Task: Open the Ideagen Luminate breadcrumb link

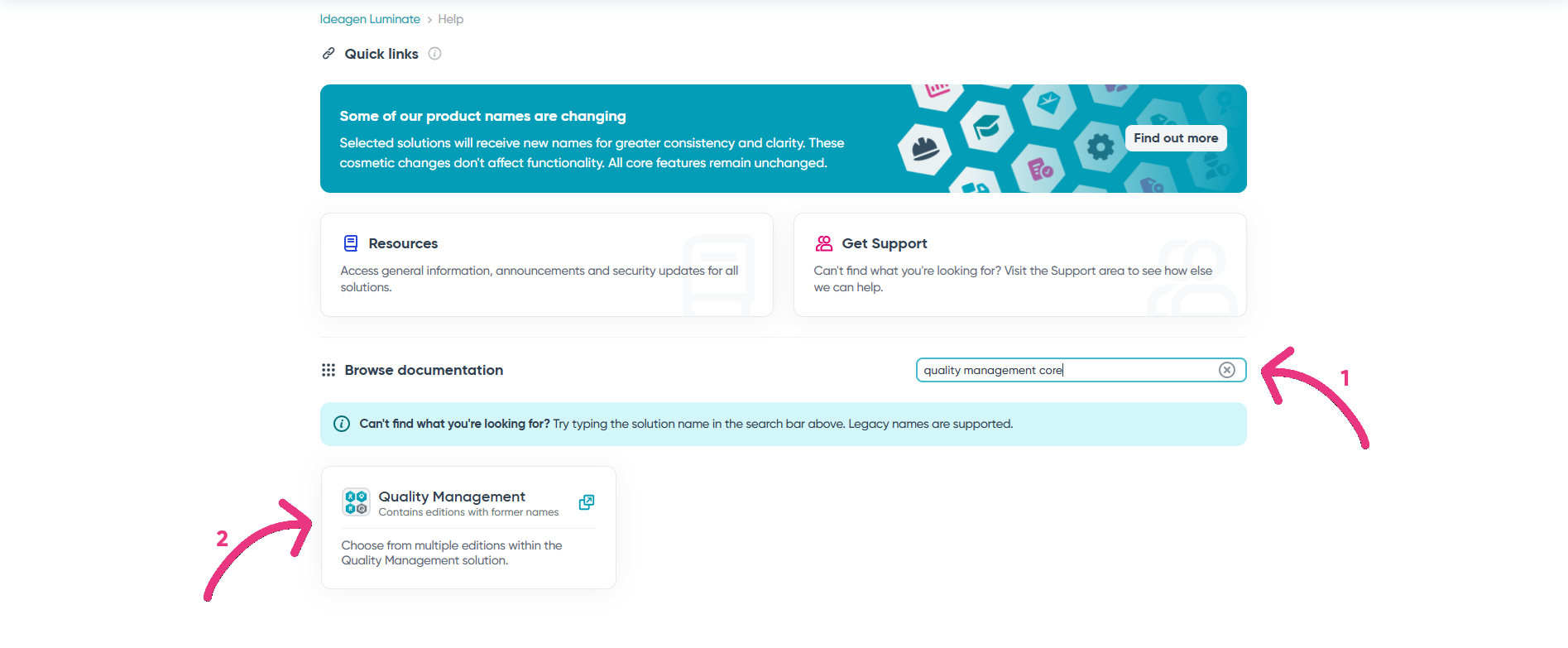Action: tap(370, 19)
